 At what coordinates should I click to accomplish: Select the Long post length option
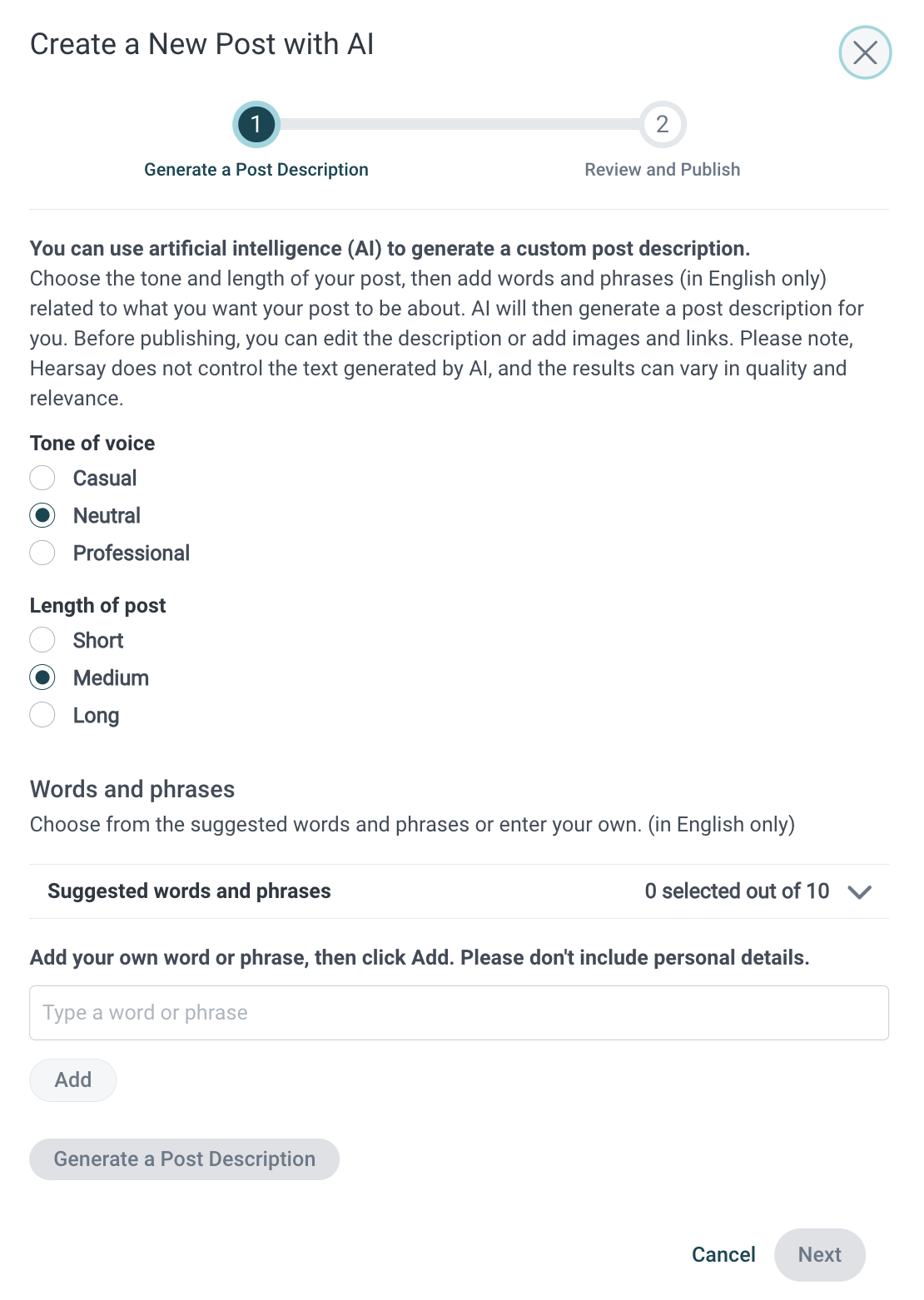tap(42, 715)
